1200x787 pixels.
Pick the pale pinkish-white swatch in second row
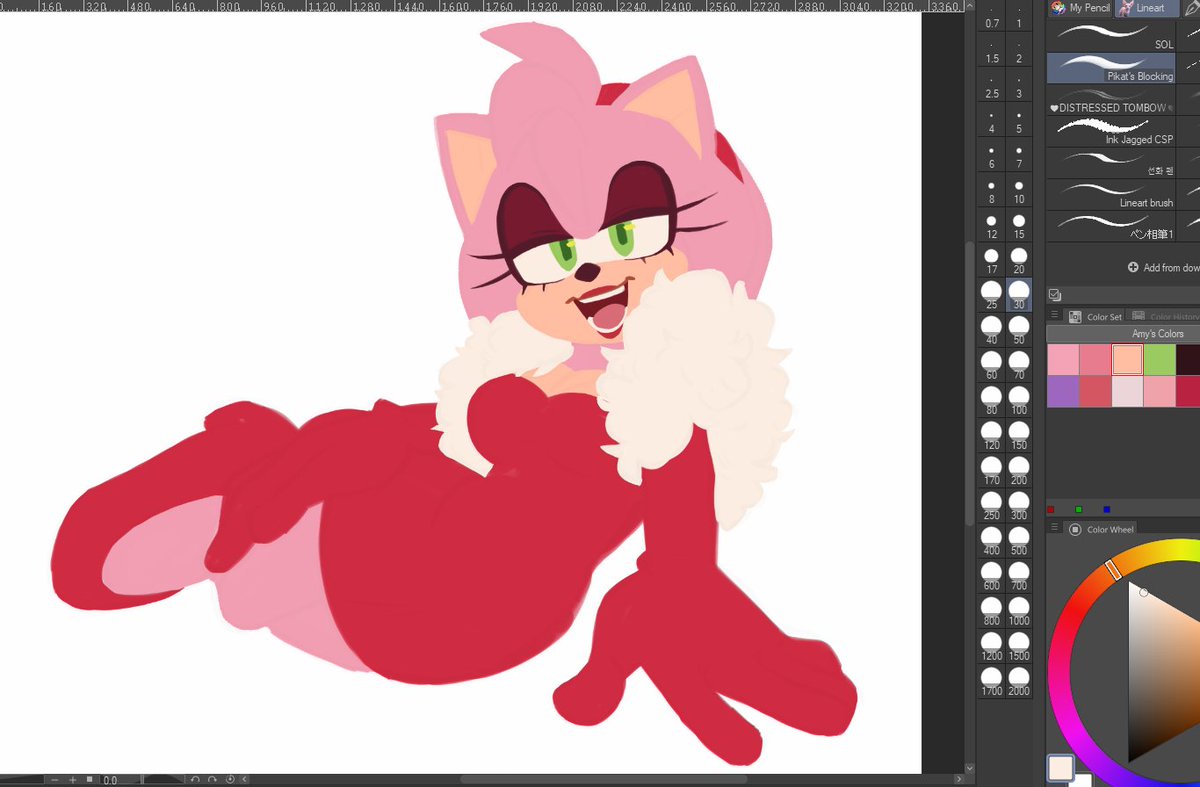pos(1127,391)
